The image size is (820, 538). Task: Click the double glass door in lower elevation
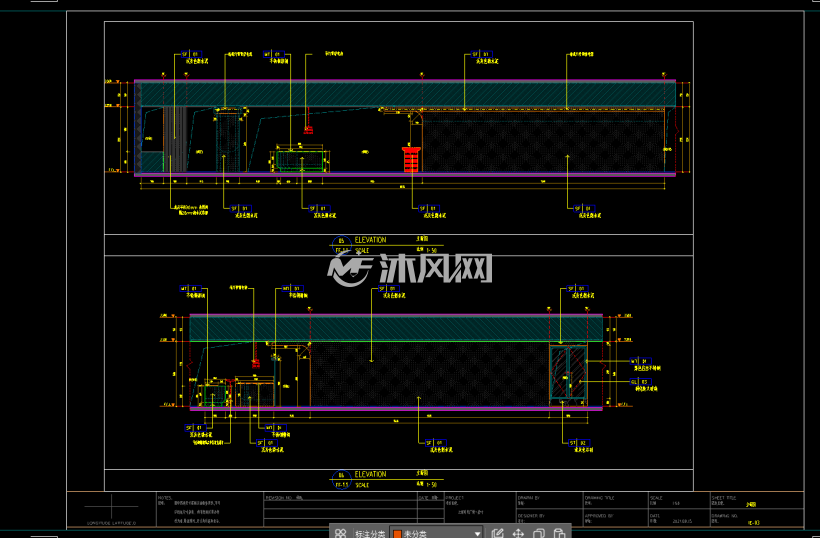[568, 374]
